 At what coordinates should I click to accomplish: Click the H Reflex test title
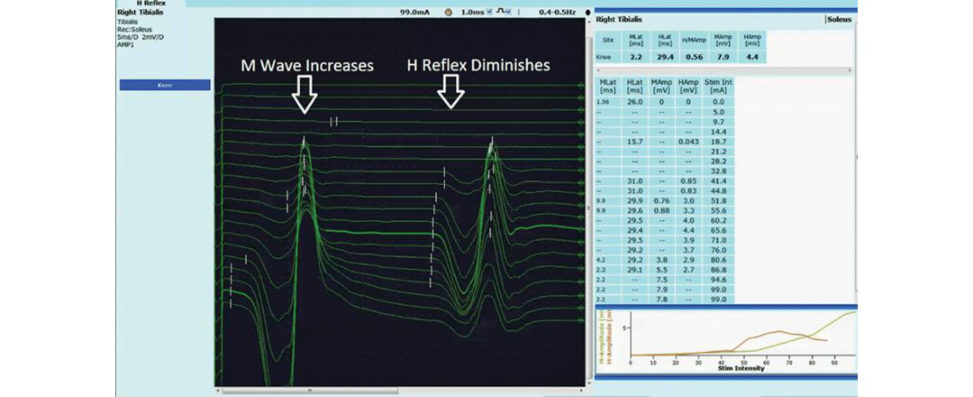click(151, 3)
